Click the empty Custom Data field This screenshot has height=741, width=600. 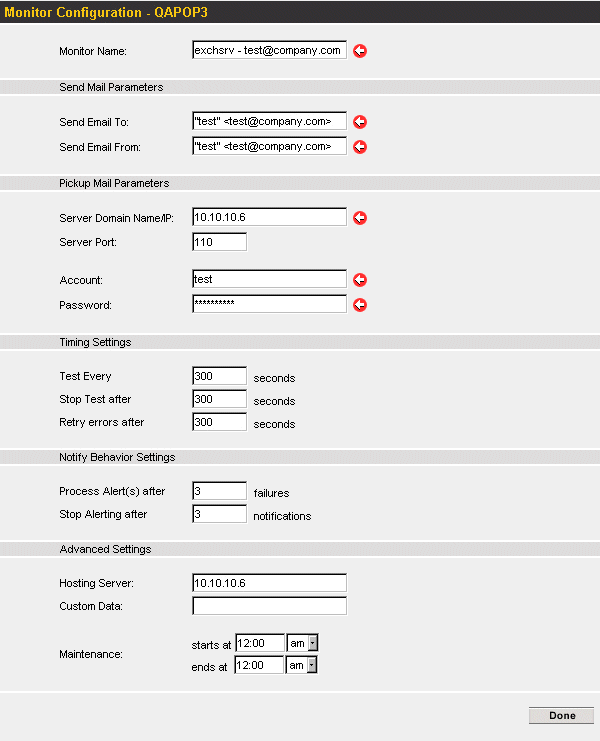coord(269,606)
